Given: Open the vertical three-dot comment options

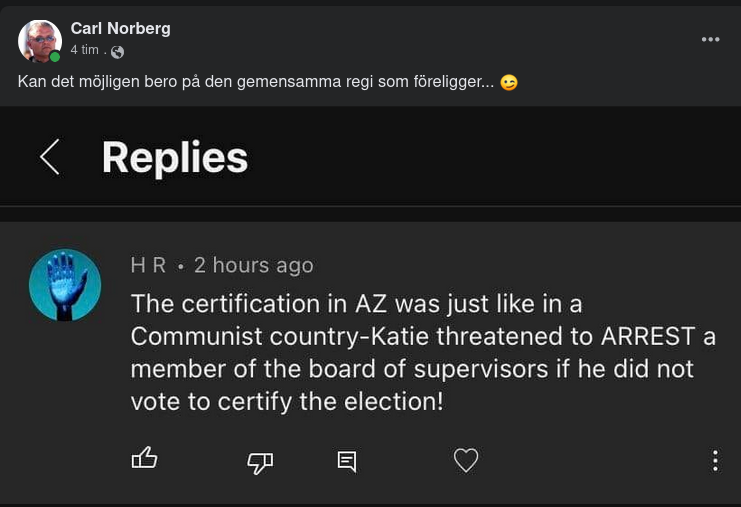Looking at the screenshot, I should (x=714, y=460).
